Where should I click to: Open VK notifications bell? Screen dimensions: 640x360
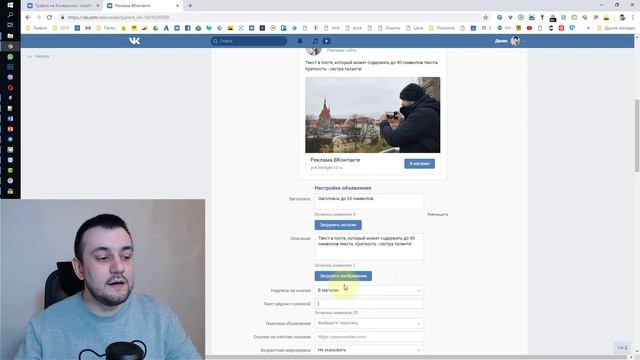300,41
